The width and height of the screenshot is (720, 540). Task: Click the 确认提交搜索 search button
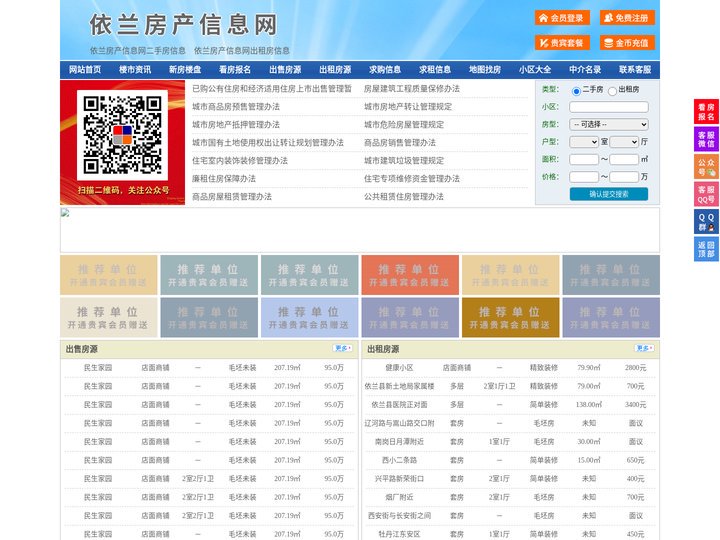[x=609, y=194]
